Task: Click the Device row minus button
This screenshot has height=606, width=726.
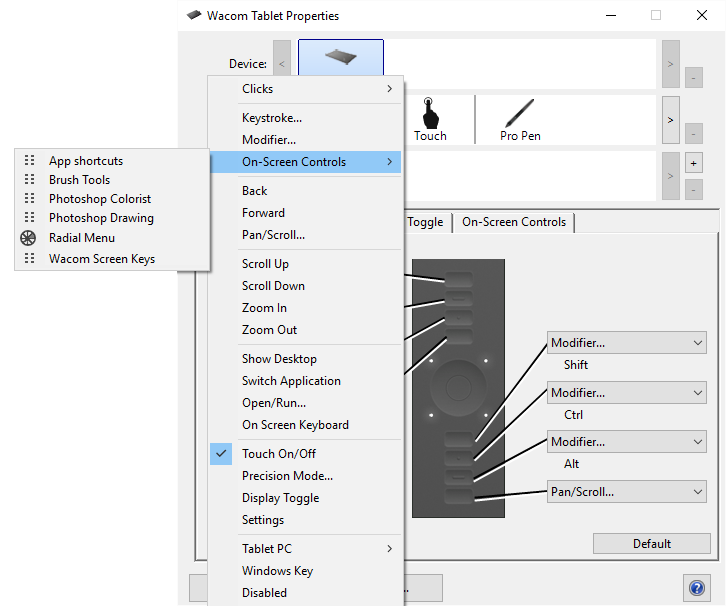Action: point(694,78)
